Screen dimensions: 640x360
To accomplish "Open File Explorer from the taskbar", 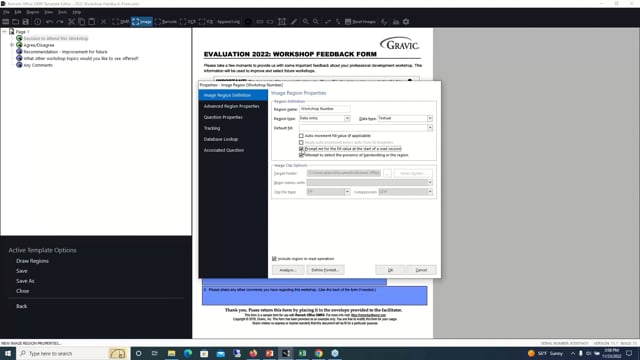I will (171, 353).
